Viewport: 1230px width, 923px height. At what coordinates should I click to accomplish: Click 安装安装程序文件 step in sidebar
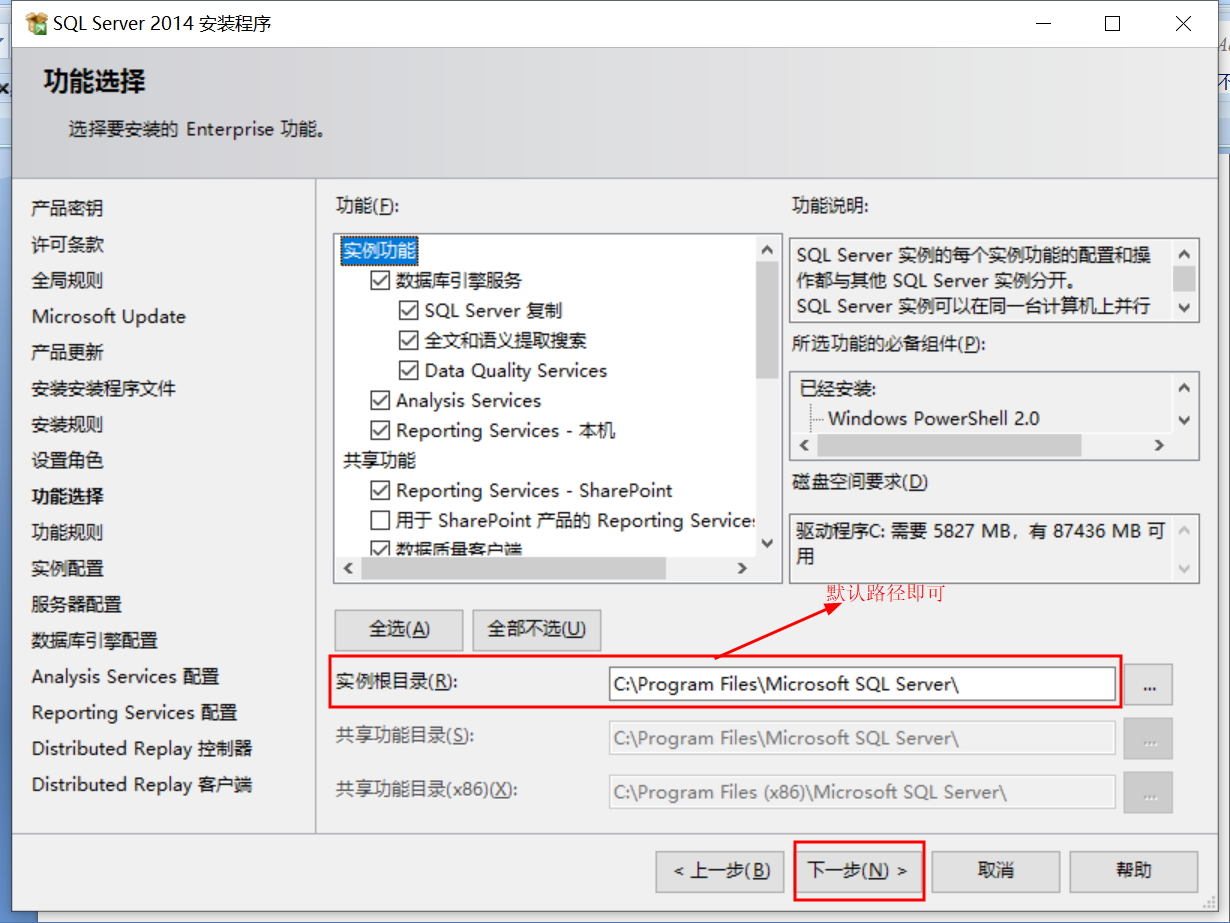coord(104,389)
